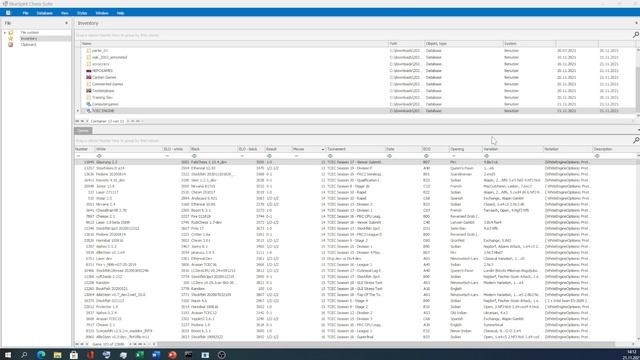Click the Description column filter icon
Screen dimensions: 640x360
pyautogui.click(x=597, y=156)
